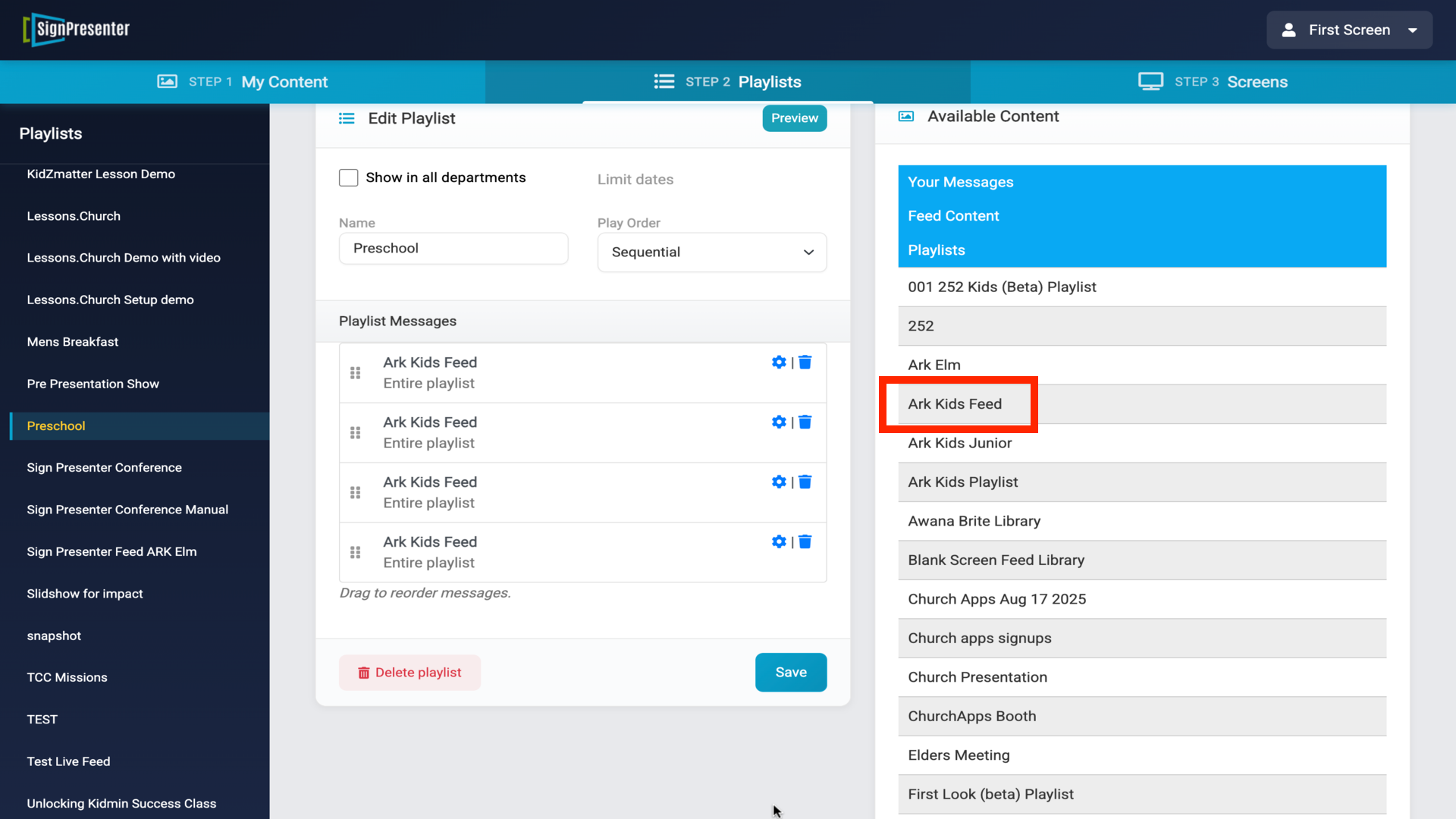Enable Show in all departments checkbox

[x=348, y=177]
